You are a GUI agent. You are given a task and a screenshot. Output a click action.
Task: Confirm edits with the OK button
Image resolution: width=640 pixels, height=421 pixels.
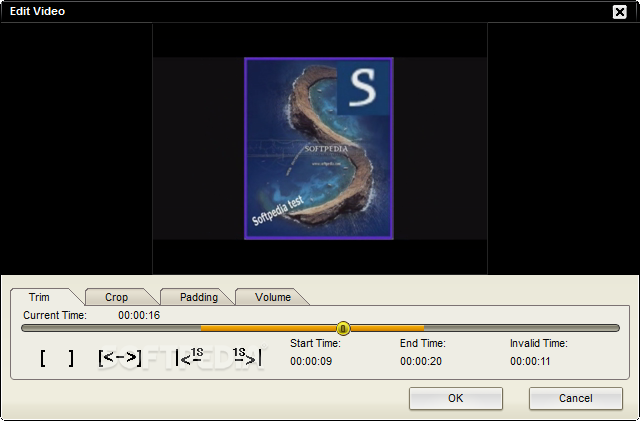tap(456, 398)
